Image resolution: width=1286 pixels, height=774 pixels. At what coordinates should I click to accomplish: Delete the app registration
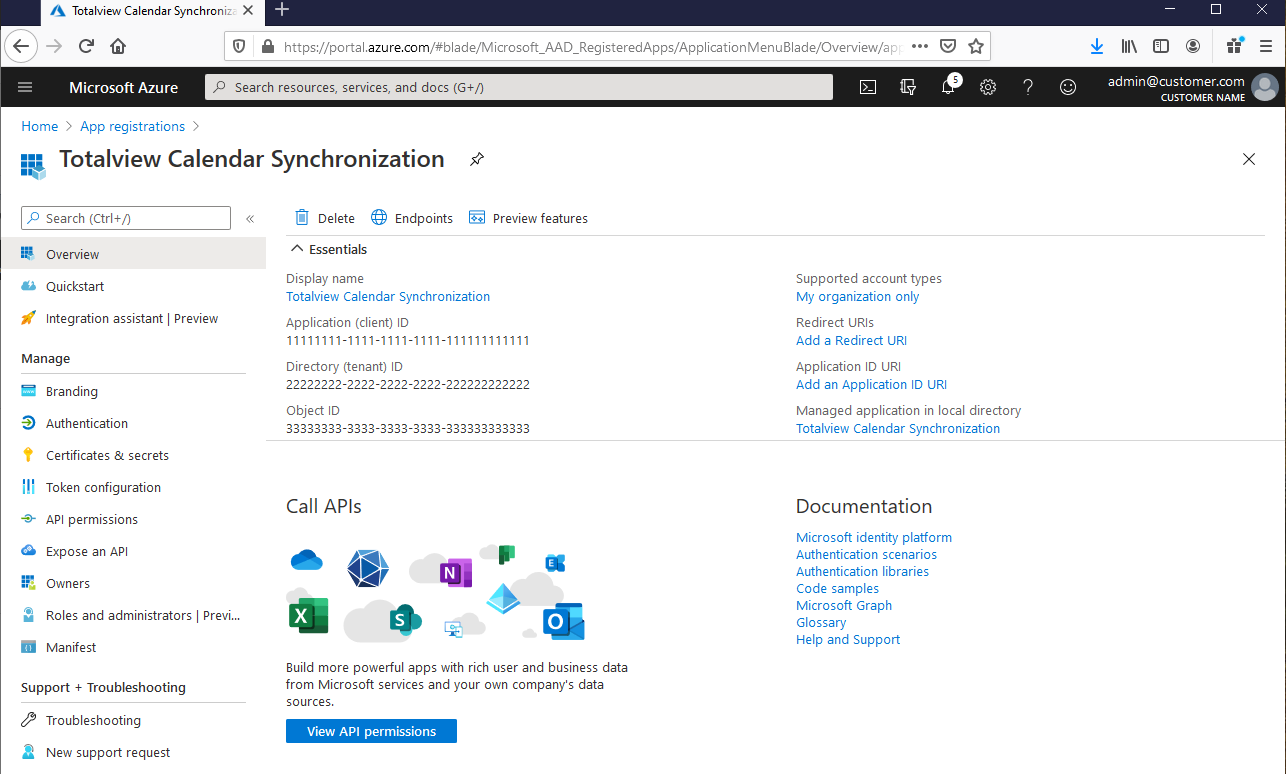click(x=325, y=218)
